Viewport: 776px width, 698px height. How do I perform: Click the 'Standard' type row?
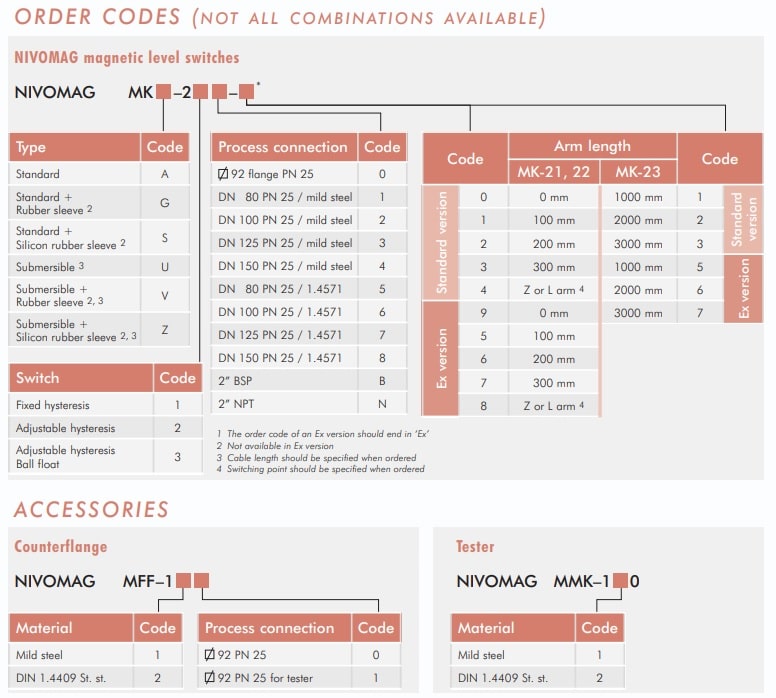coord(99,174)
